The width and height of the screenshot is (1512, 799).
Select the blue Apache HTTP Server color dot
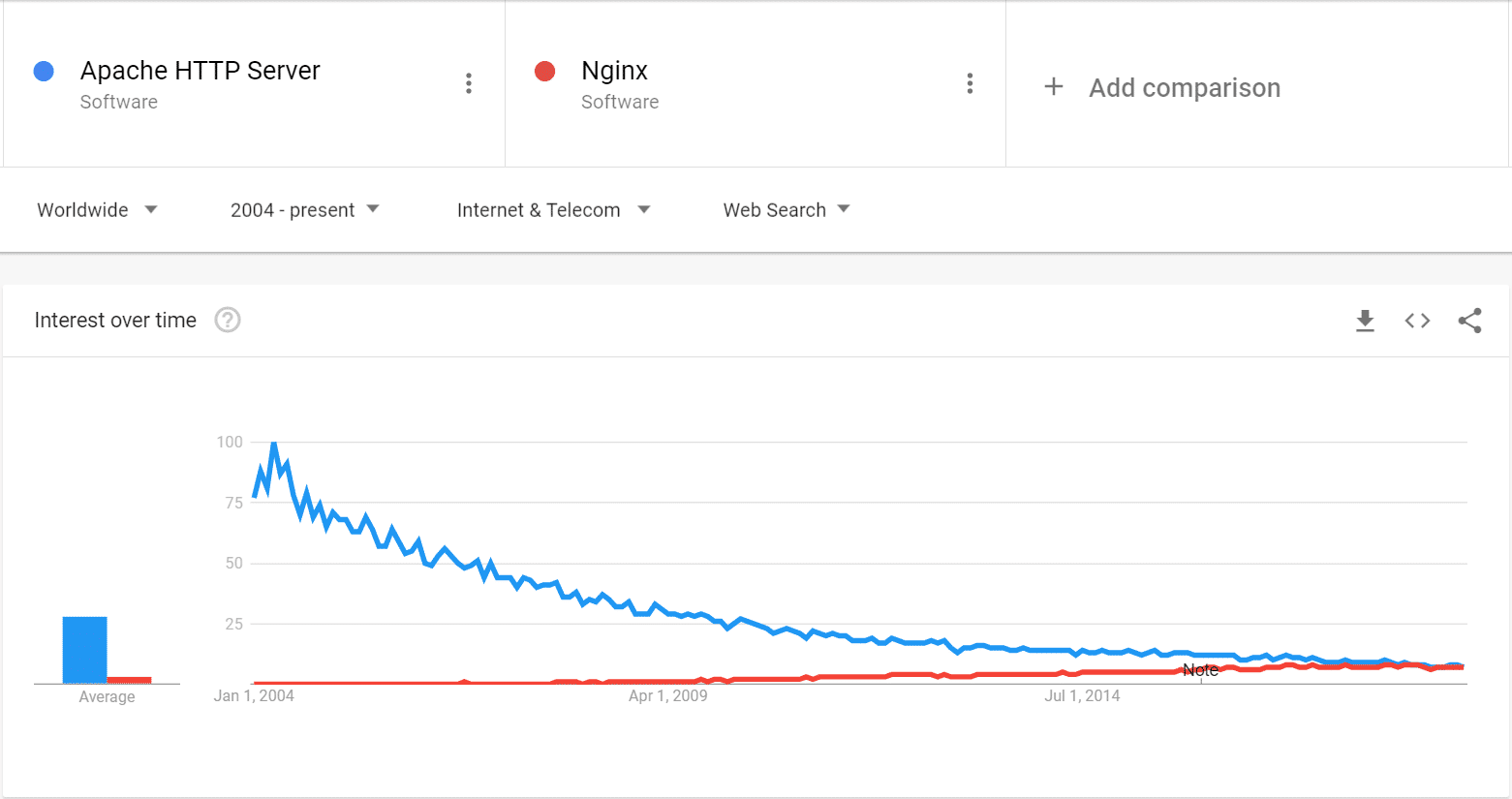pos(43,70)
